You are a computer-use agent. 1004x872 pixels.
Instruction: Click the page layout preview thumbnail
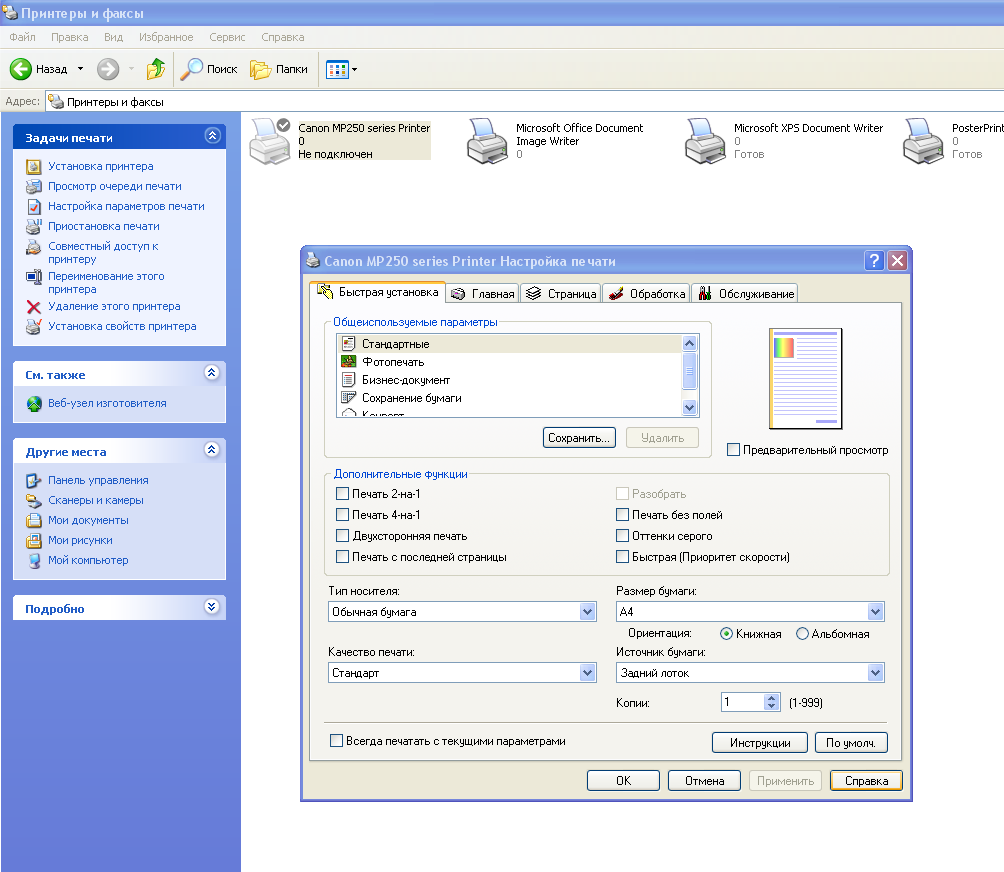tap(806, 378)
